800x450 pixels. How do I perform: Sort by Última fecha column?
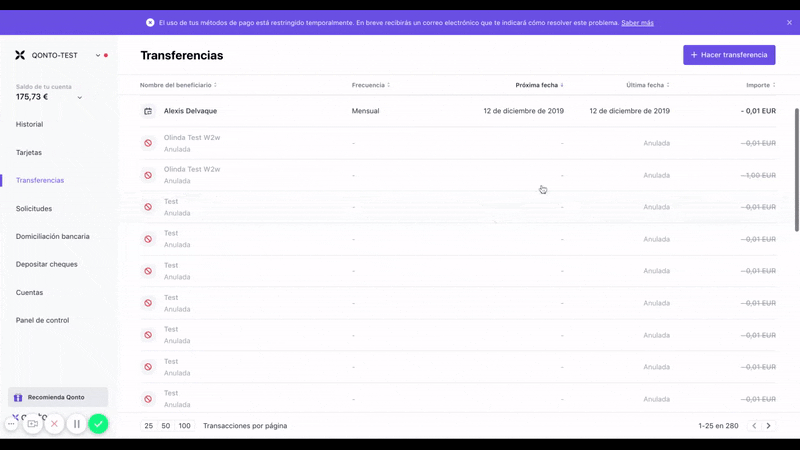647,85
